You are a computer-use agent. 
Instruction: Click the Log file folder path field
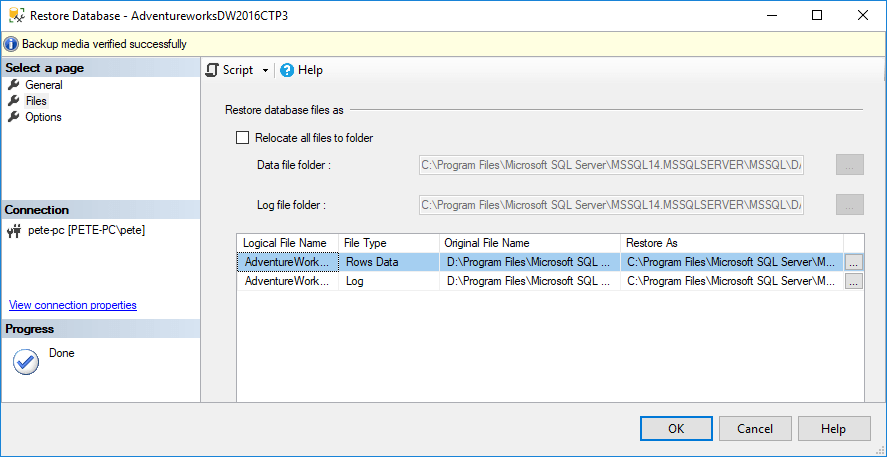click(612, 205)
